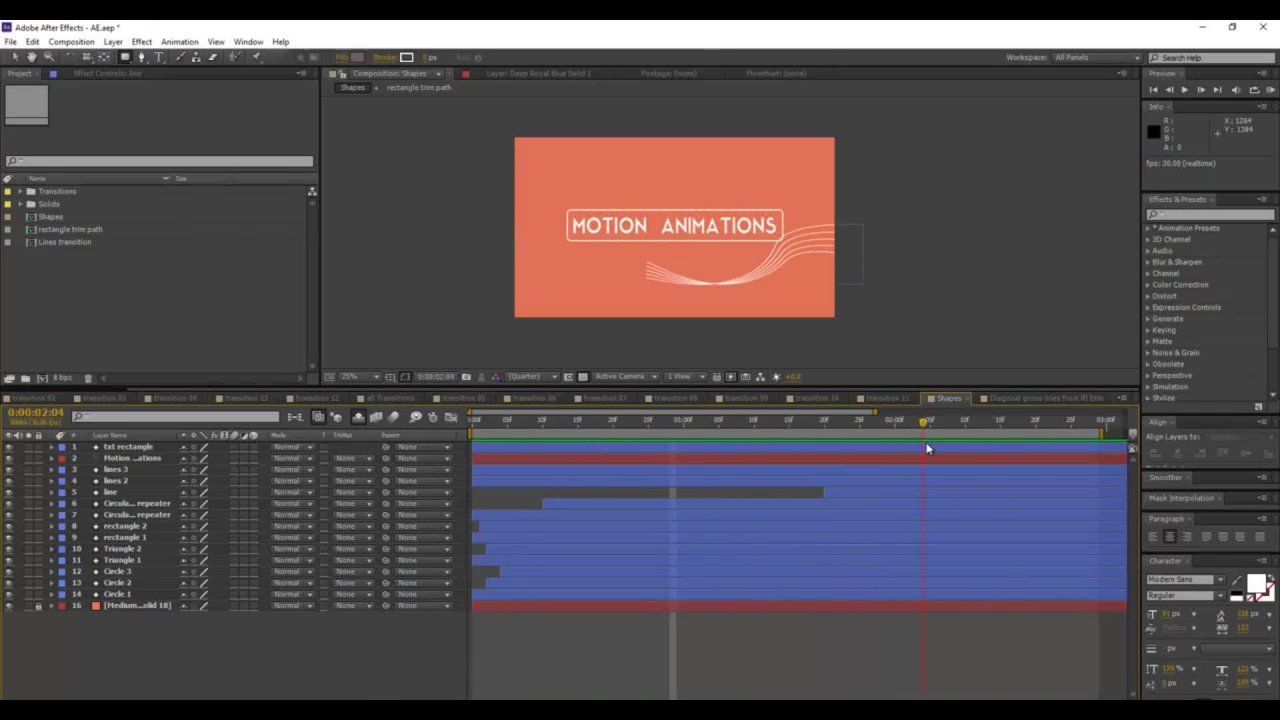Select the Clone Stamp tool

point(196,57)
